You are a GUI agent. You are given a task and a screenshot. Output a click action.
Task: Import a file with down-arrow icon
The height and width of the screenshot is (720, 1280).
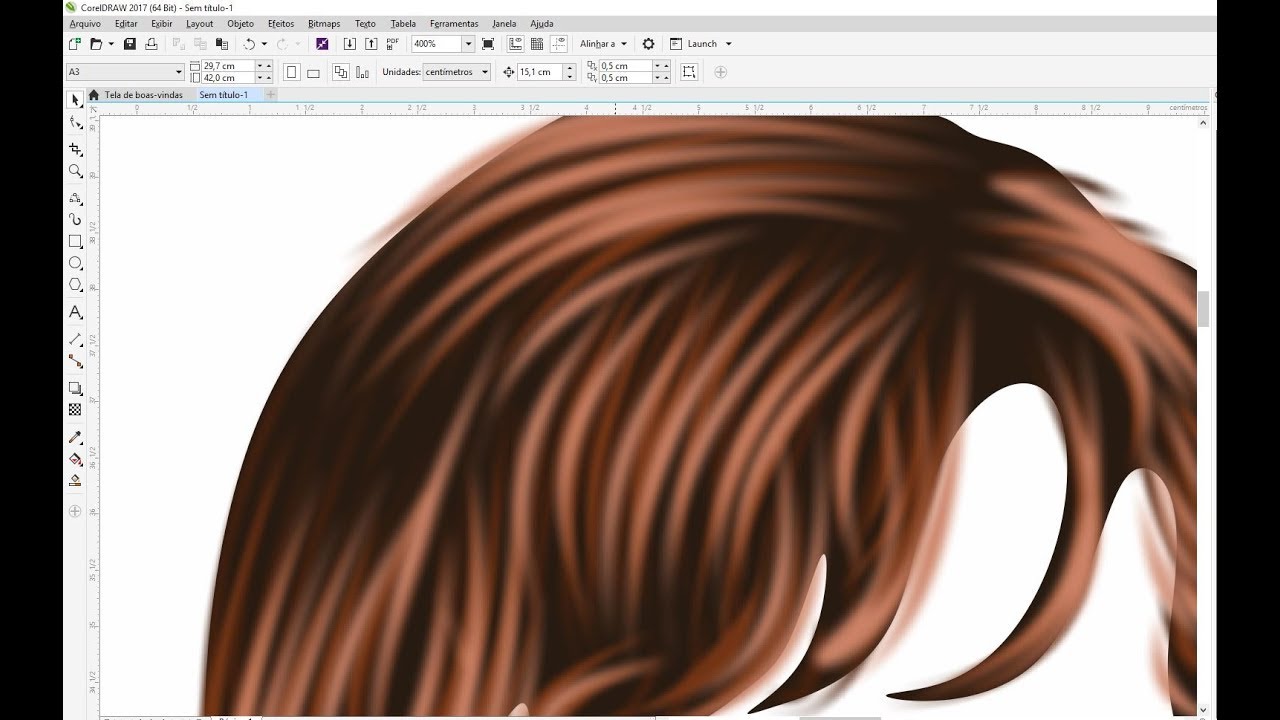tap(350, 44)
